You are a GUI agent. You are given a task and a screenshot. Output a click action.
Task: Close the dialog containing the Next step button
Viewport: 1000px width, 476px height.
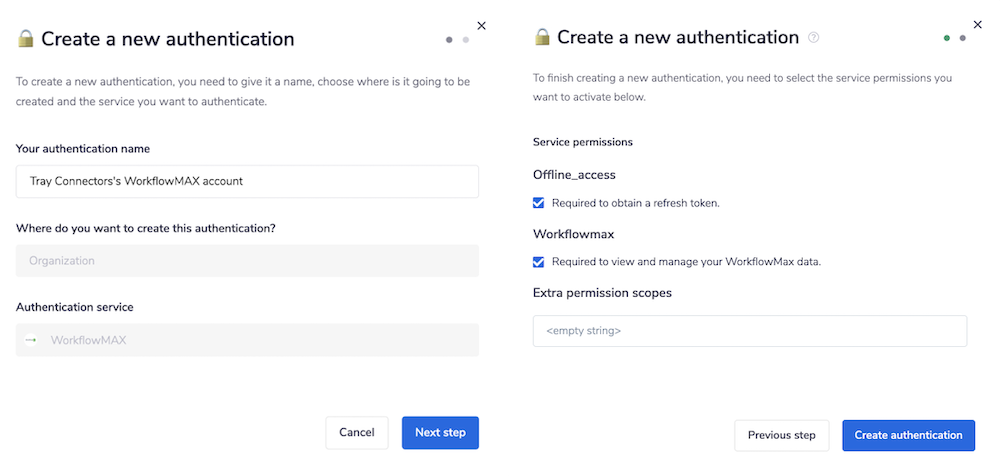click(481, 26)
